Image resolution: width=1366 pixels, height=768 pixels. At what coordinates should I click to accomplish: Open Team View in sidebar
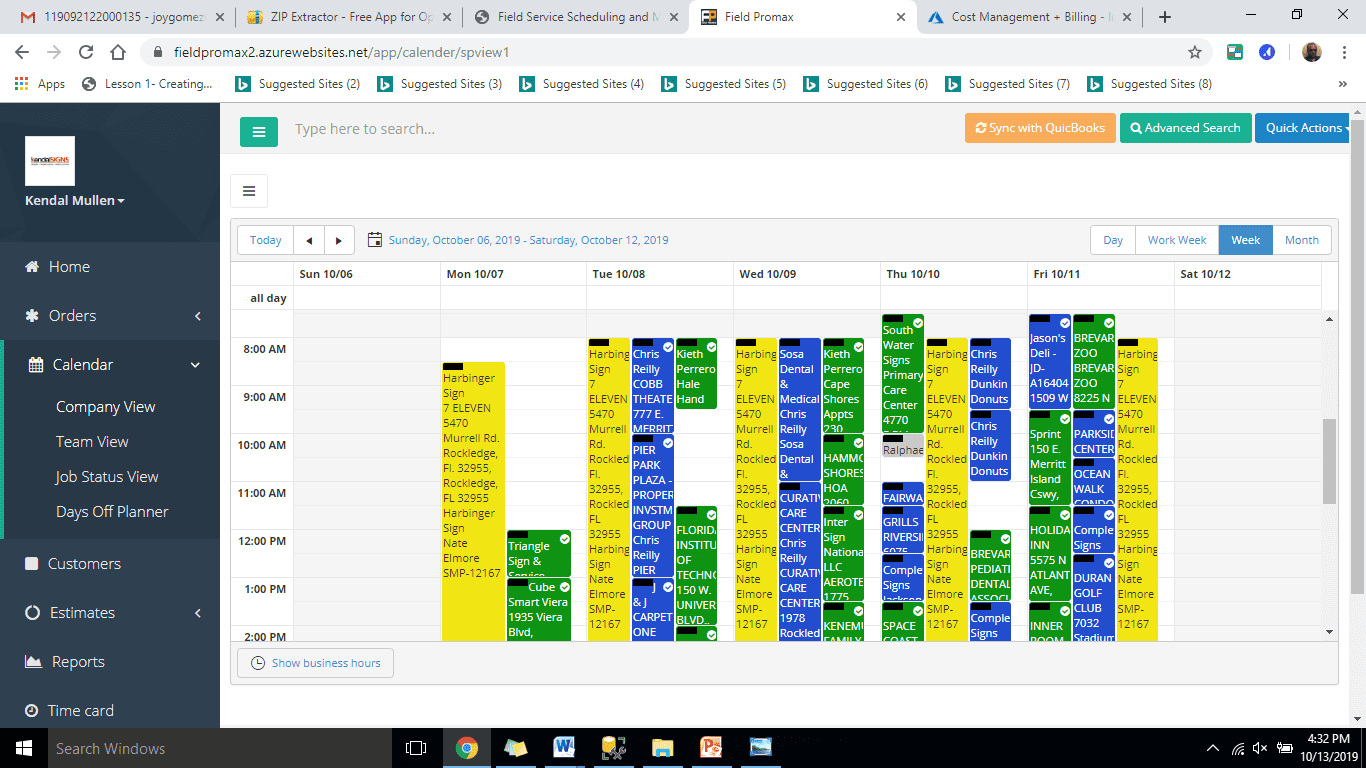click(92, 442)
